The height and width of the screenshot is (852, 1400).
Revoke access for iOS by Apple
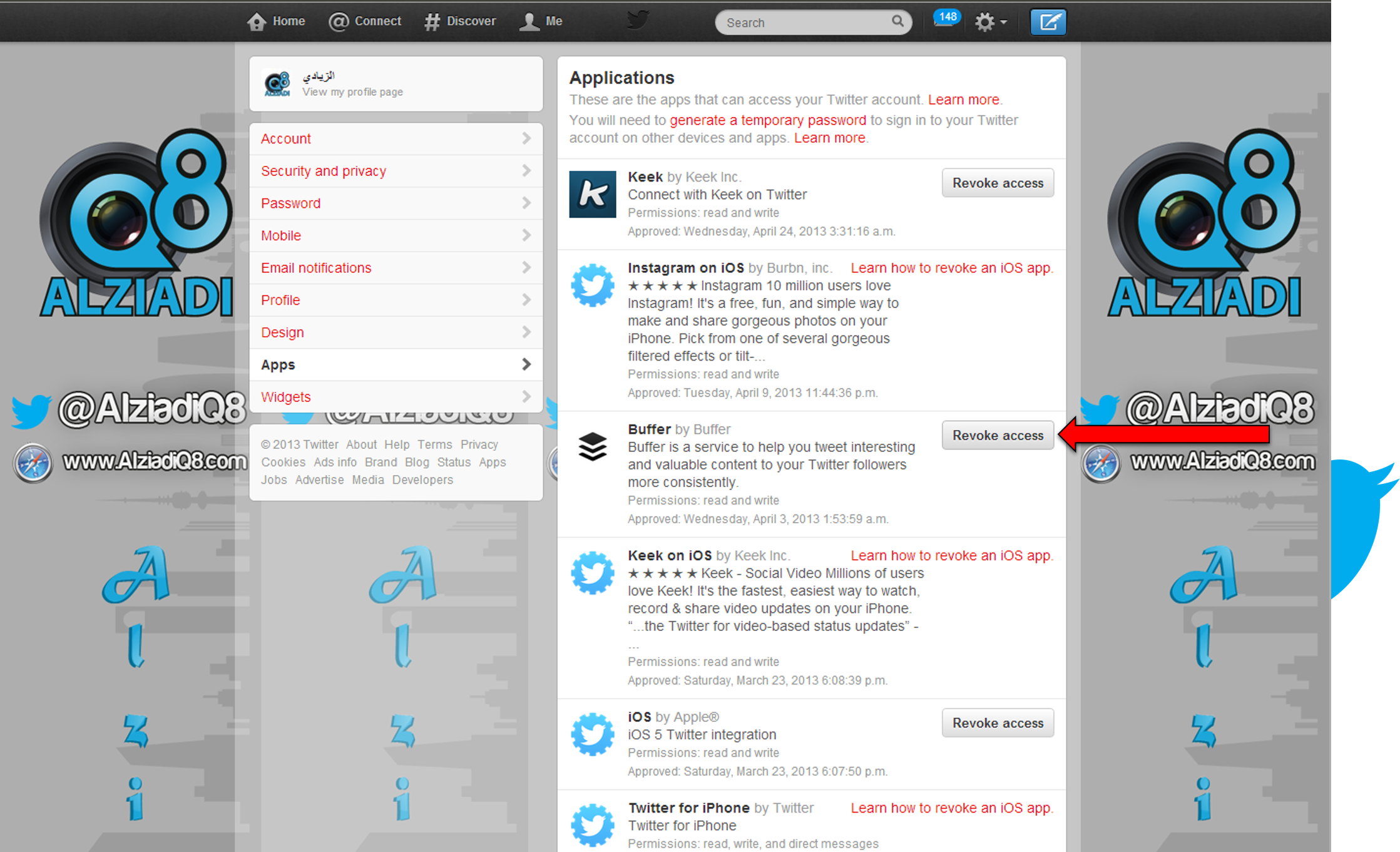[998, 723]
